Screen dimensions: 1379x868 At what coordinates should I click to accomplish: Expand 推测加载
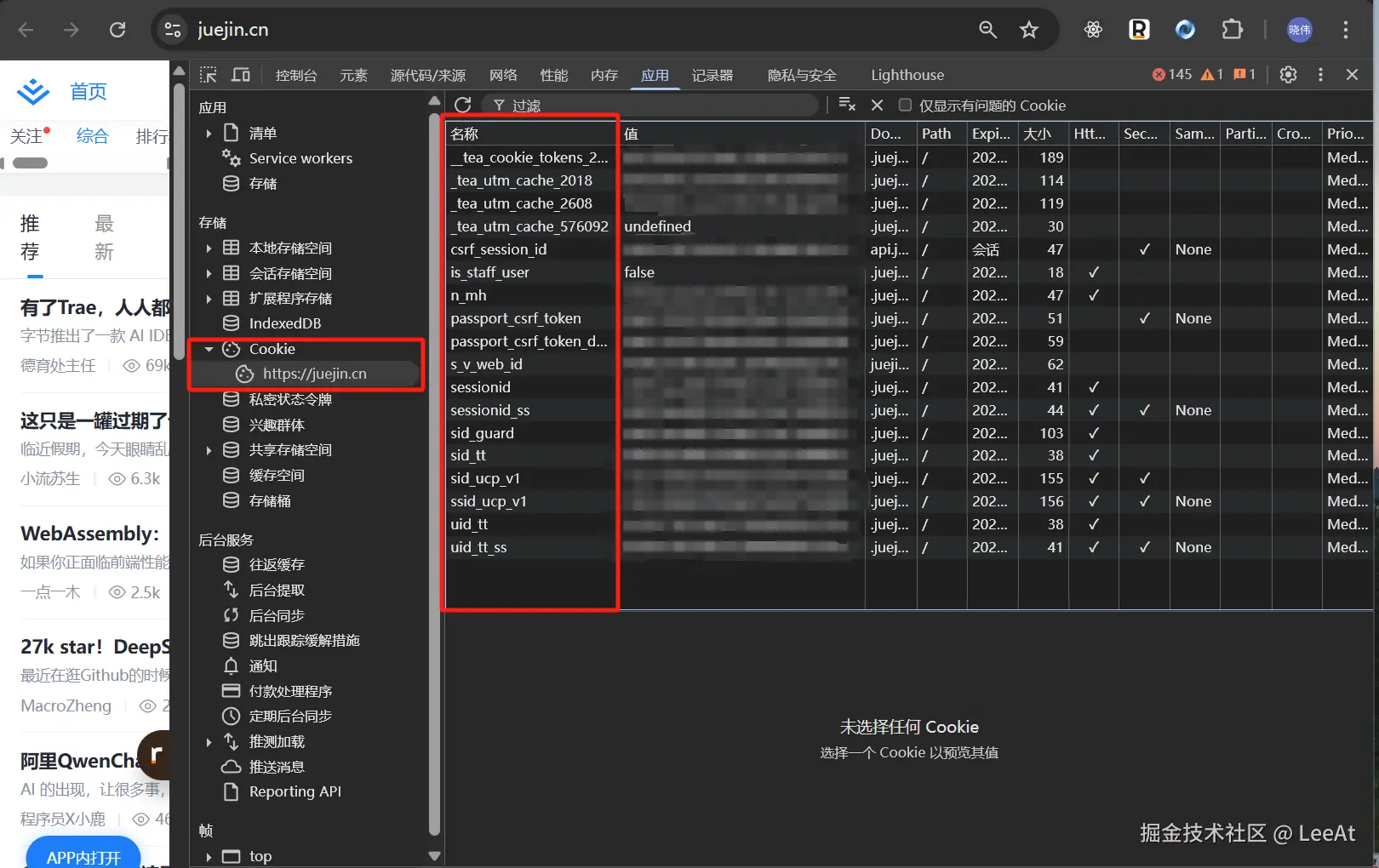(x=209, y=742)
